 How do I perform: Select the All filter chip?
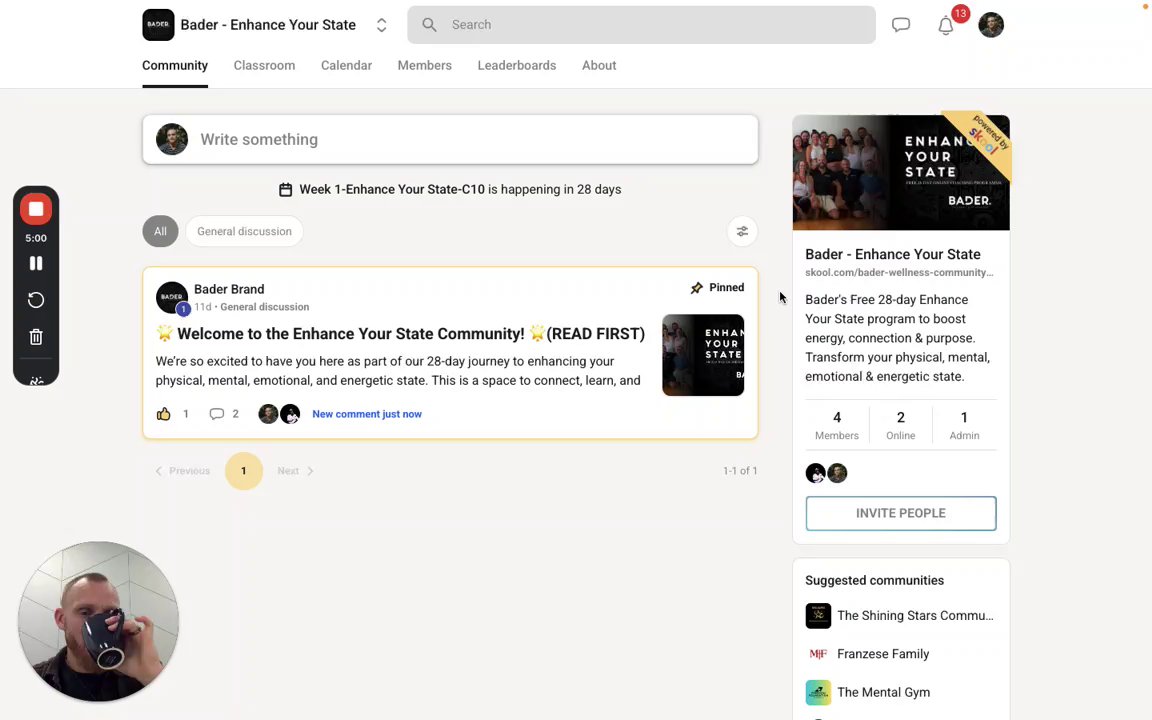[160, 231]
